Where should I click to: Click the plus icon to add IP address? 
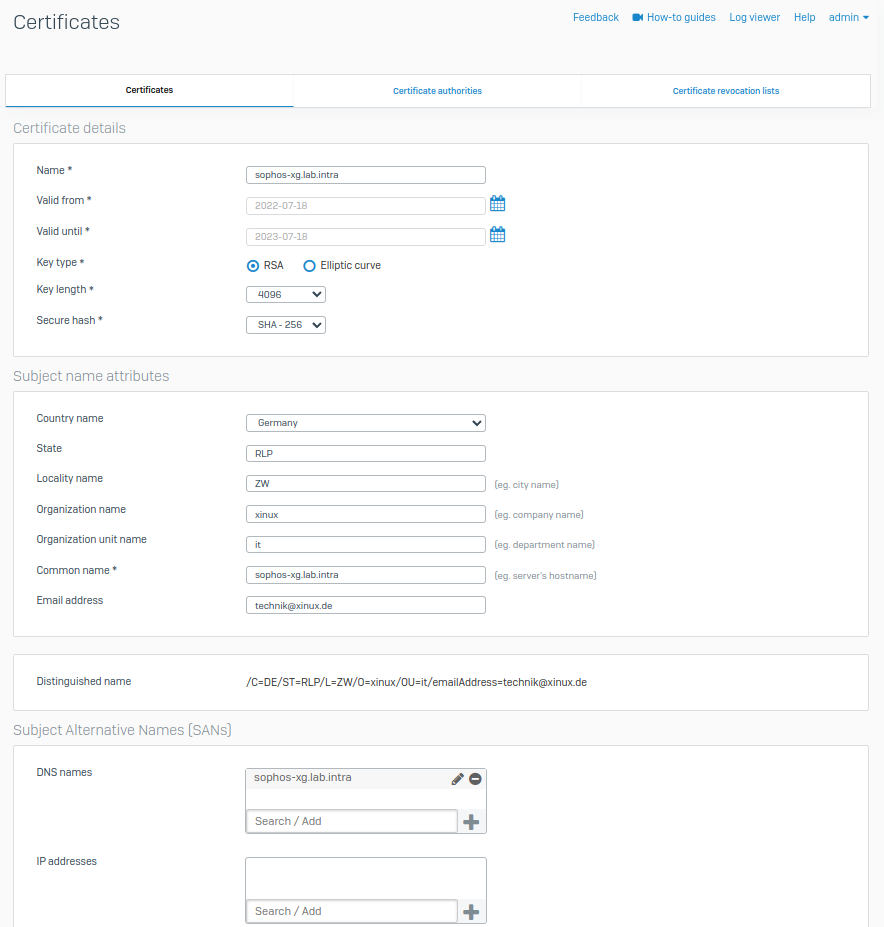point(471,912)
